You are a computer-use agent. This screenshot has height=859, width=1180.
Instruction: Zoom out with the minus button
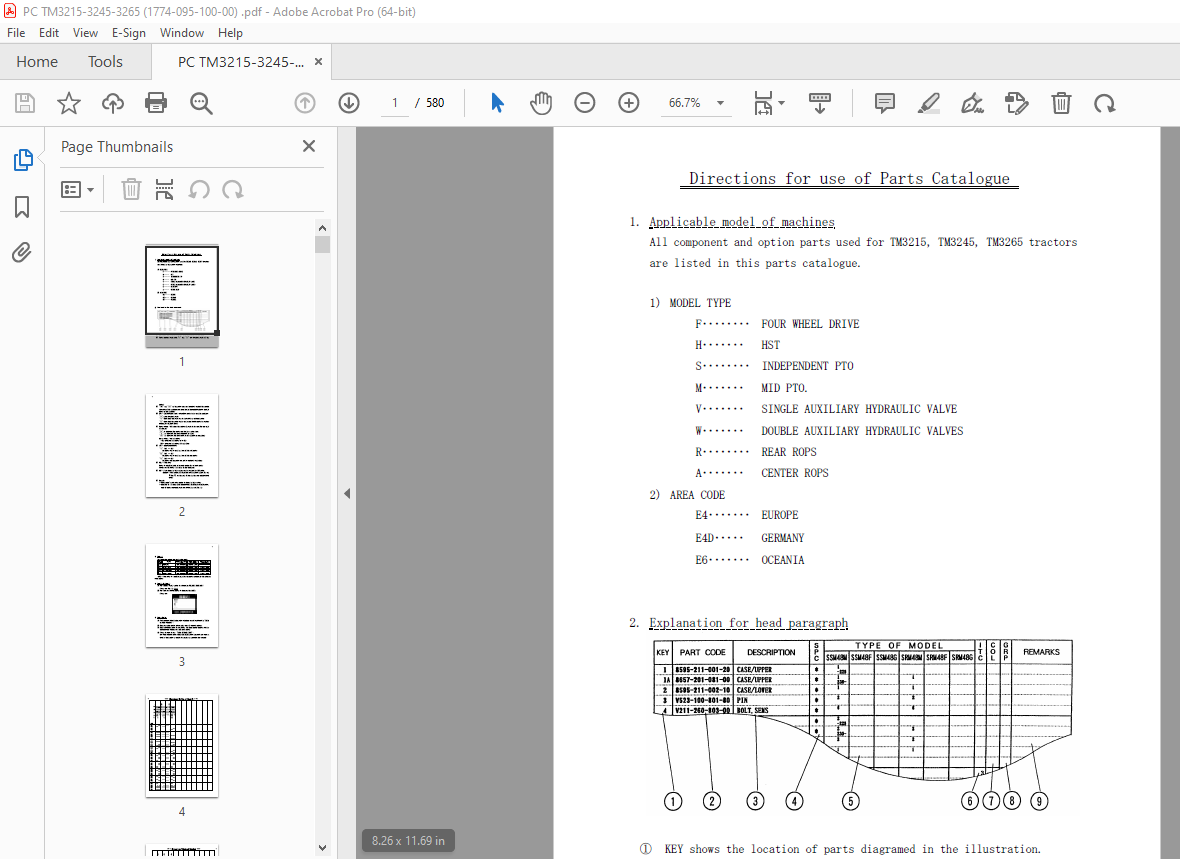[x=585, y=103]
